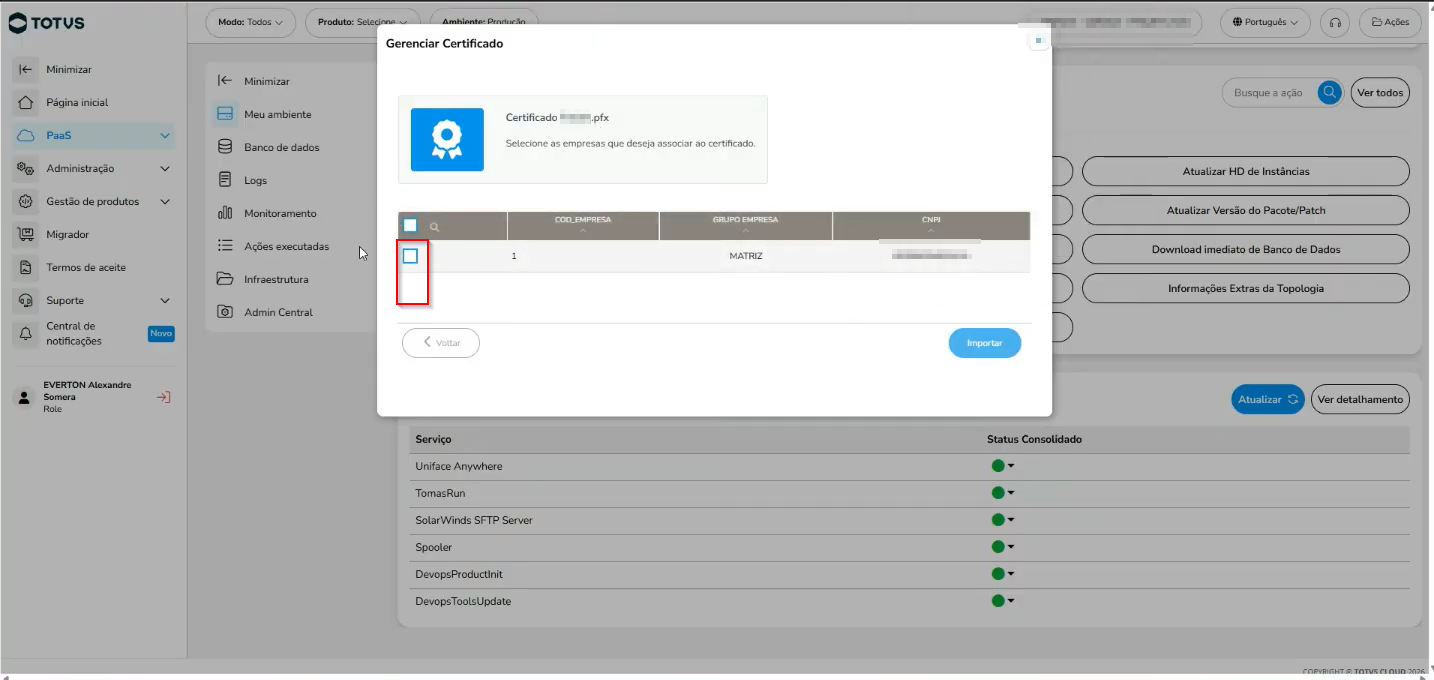
Task: Sort by CNPJ column header
Action: click(931, 225)
